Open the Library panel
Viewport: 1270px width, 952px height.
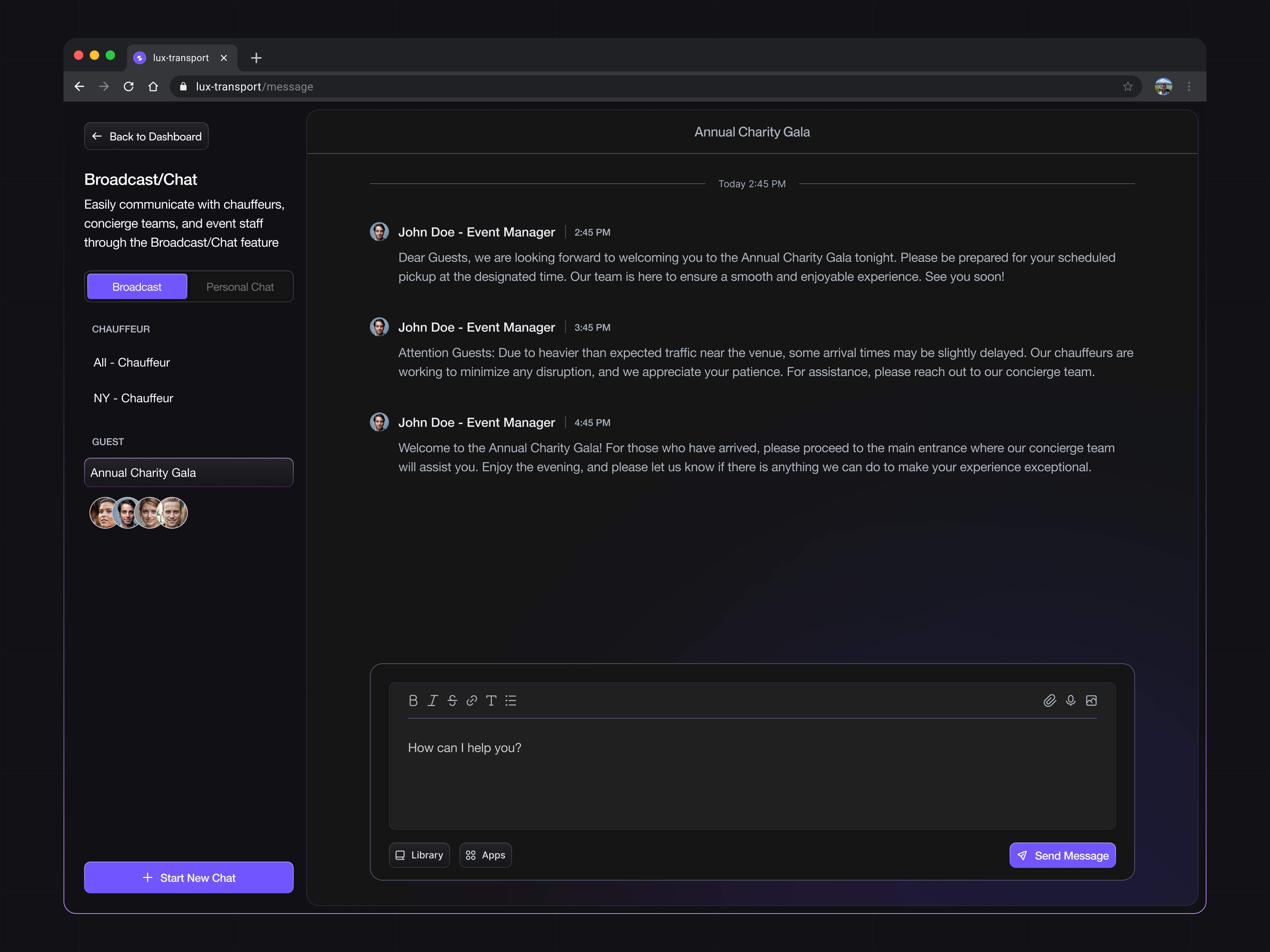(419, 854)
